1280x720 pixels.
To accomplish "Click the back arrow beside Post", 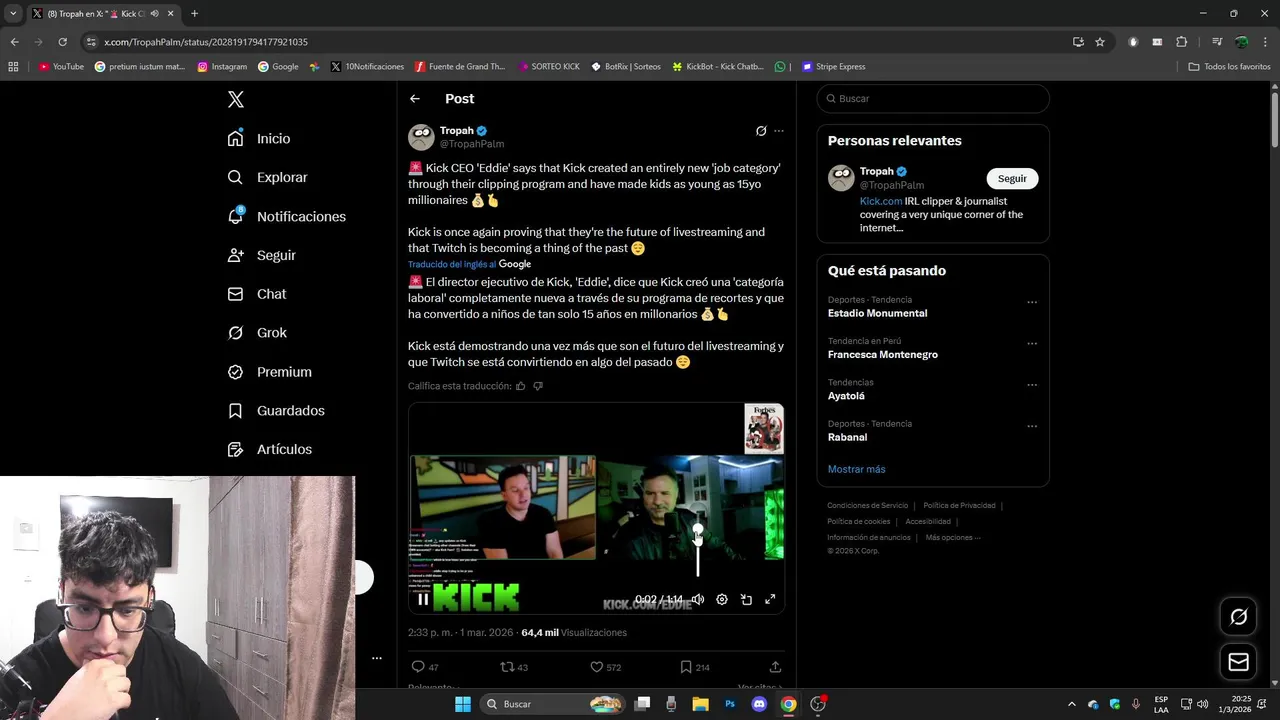I will 415,99.
